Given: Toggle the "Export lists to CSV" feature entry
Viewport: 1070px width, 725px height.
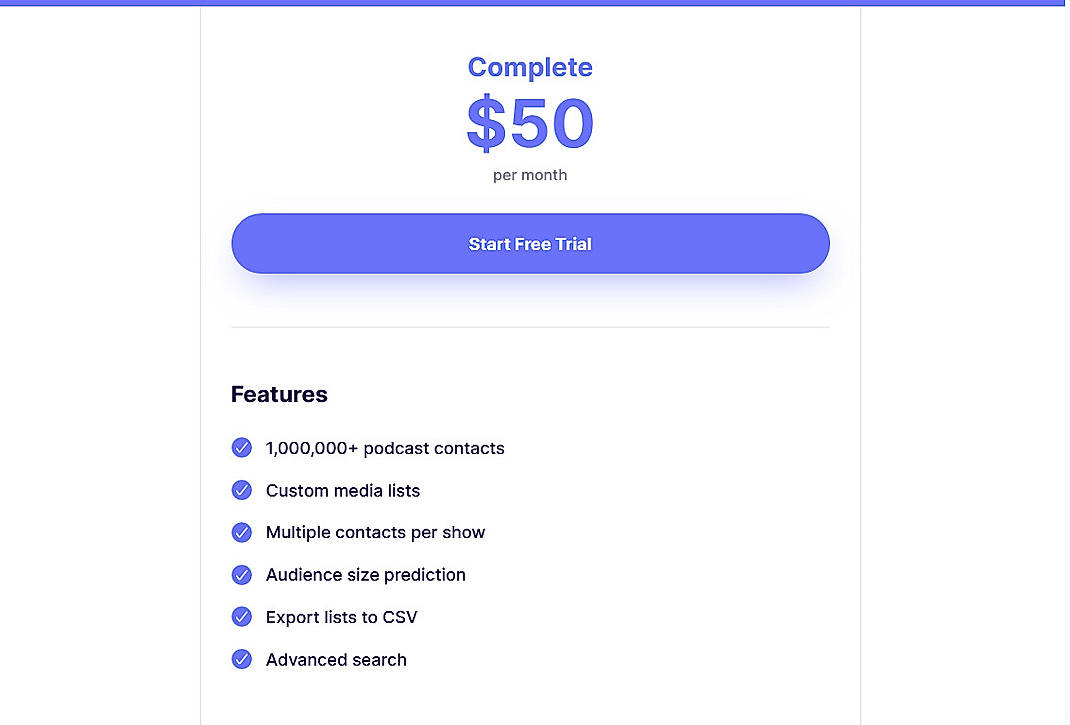Looking at the screenshot, I should pyautogui.click(x=340, y=617).
